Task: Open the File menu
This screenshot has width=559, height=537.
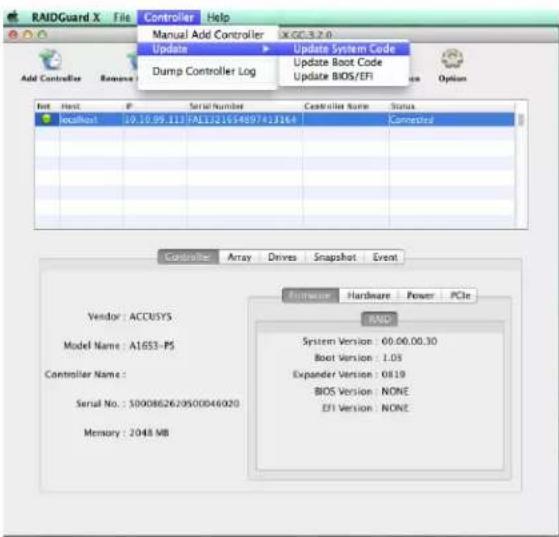Action: tap(122, 17)
